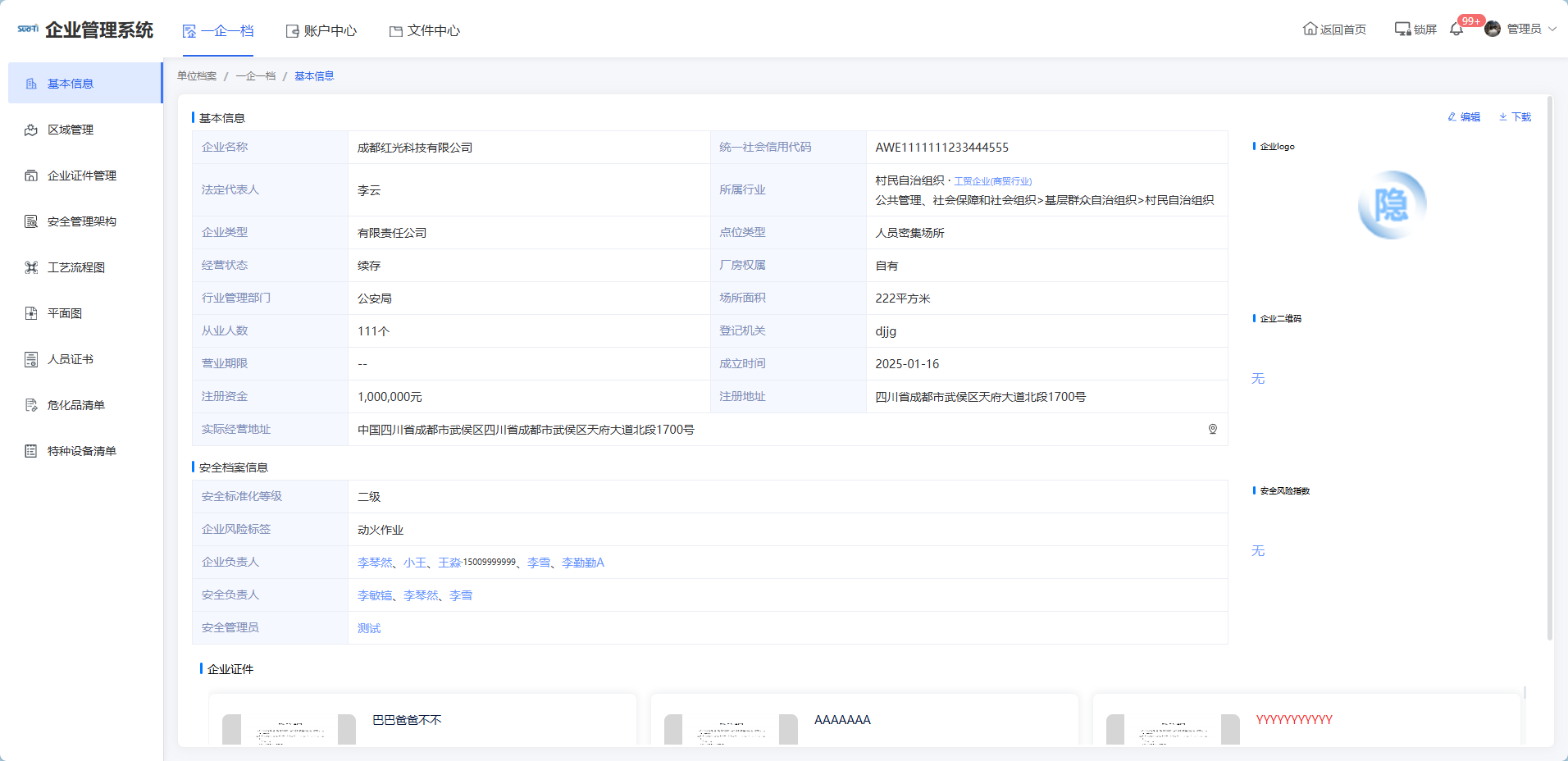
Task: Click the notification bell icon
Action: pyautogui.click(x=1456, y=30)
